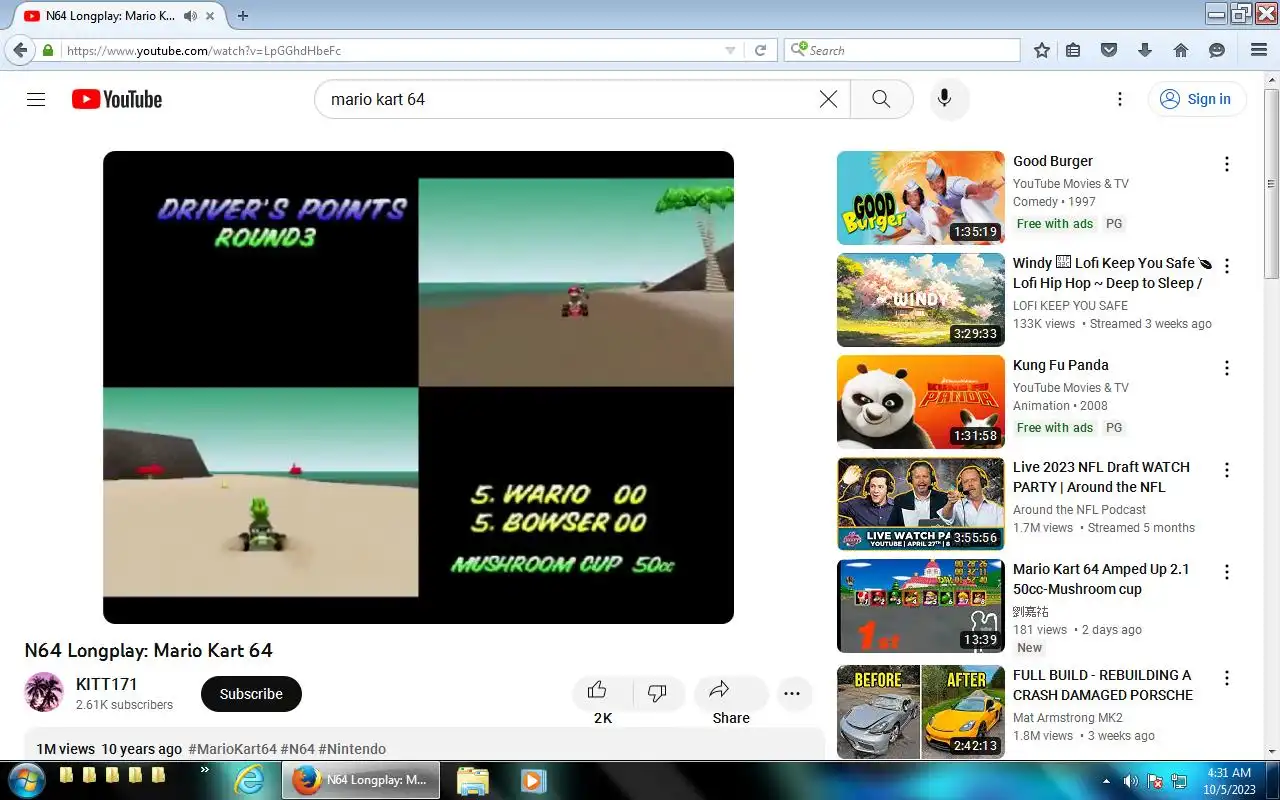Open Windows Explorer from taskbar
Viewport: 1280px width, 800px height.
[x=472, y=780]
